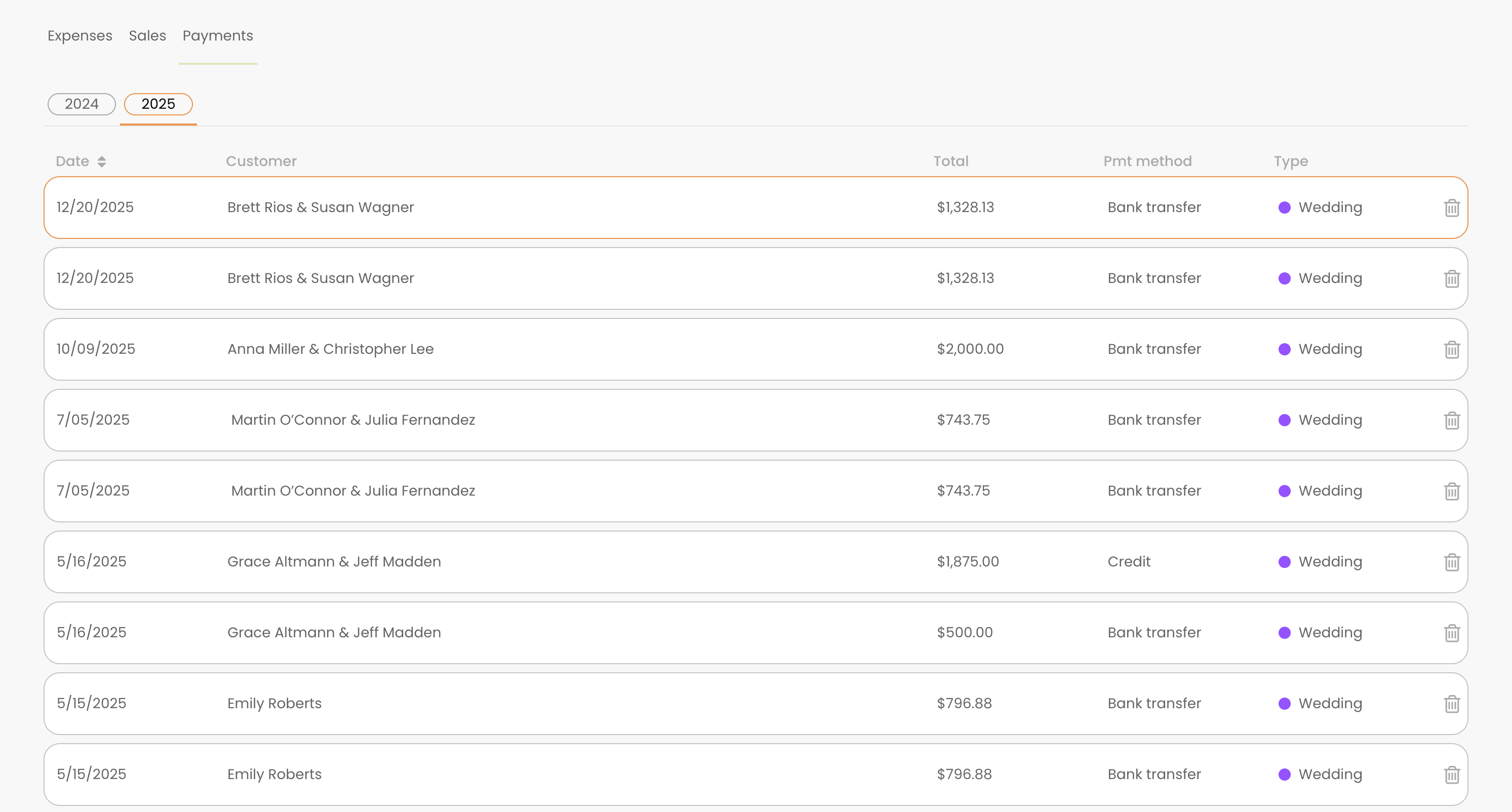Select the $500.00 total
The height and width of the screenshot is (812, 1512).
click(x=965, y=632)
